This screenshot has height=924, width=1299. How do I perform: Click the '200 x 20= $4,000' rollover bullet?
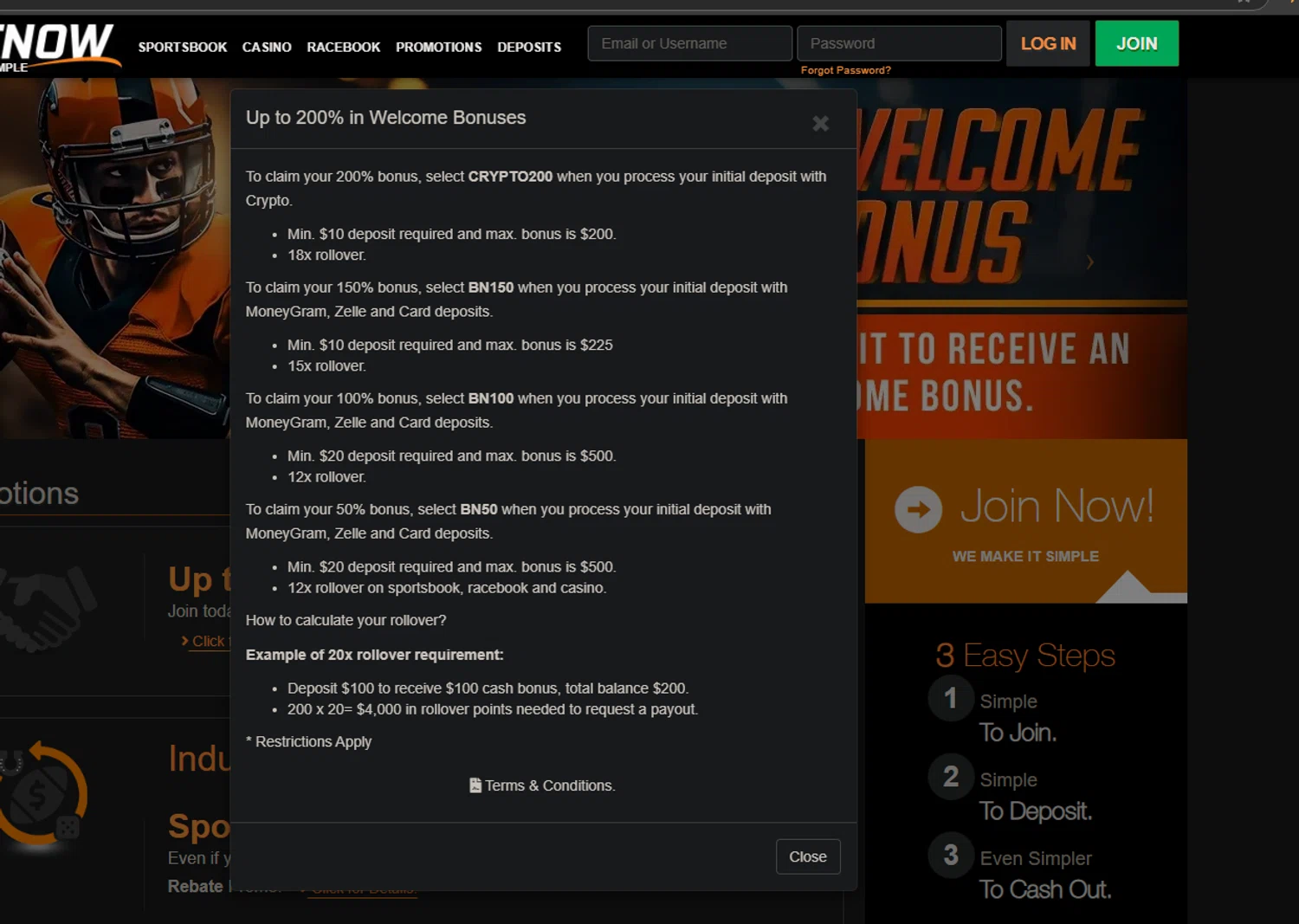click(x=493, y=709)
